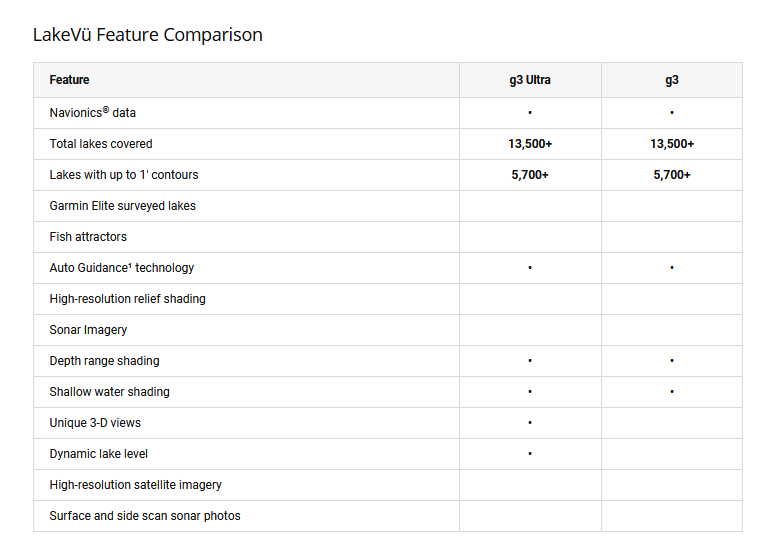Viewport: 766px width, 555px height.
Task: Select the g3 Ultra column header
Action: [530, 80]
